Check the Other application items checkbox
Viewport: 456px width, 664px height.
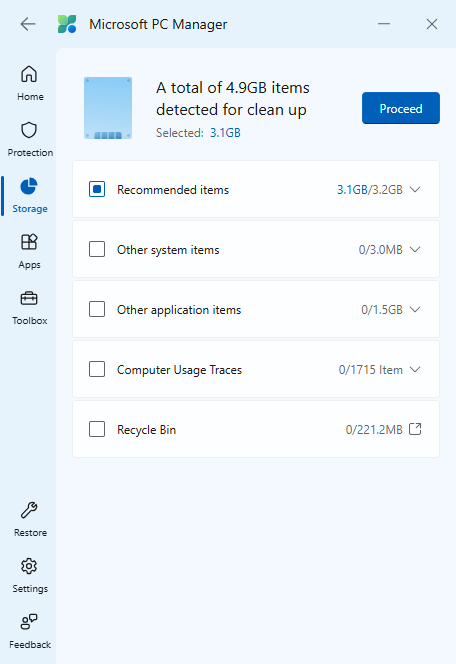(x=97, y=309)
